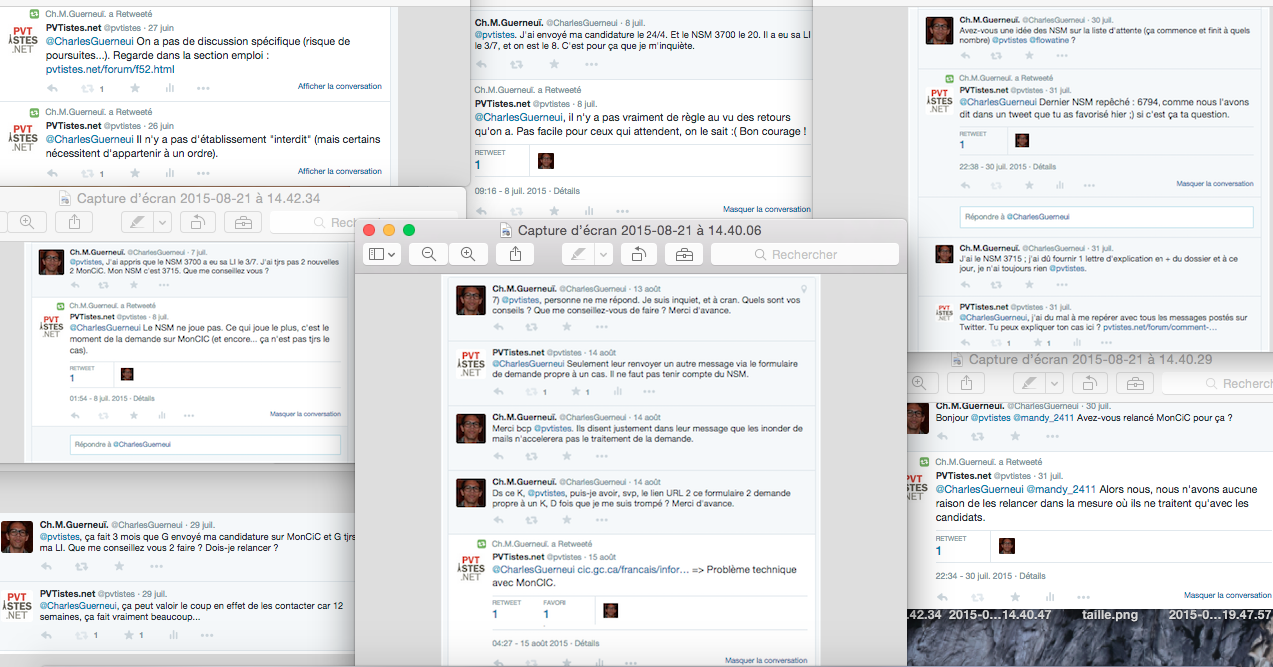Zoom in on the 14.40.06 Preview window
Image resolution: width=1273 pixels, height=667 pixels.
click(x=467, y=255)
